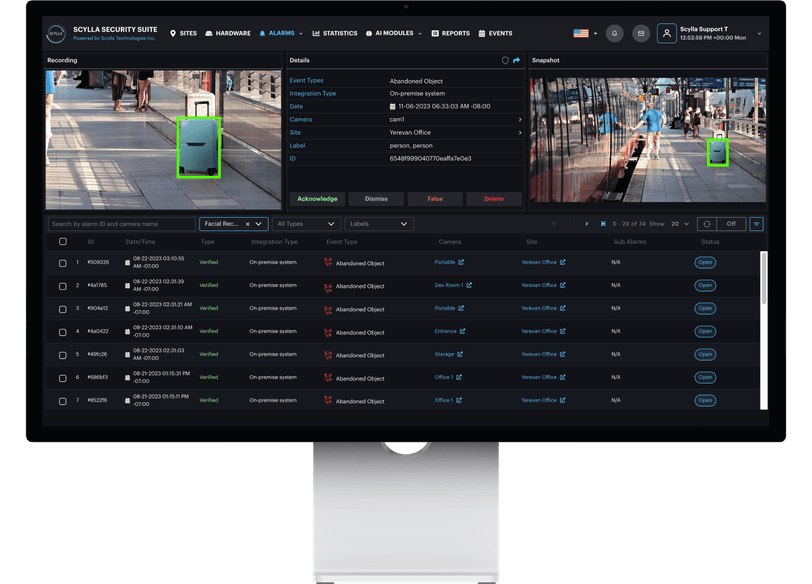Open the All Types dropdown
This screenshot has width=812, height=584.
307,224
